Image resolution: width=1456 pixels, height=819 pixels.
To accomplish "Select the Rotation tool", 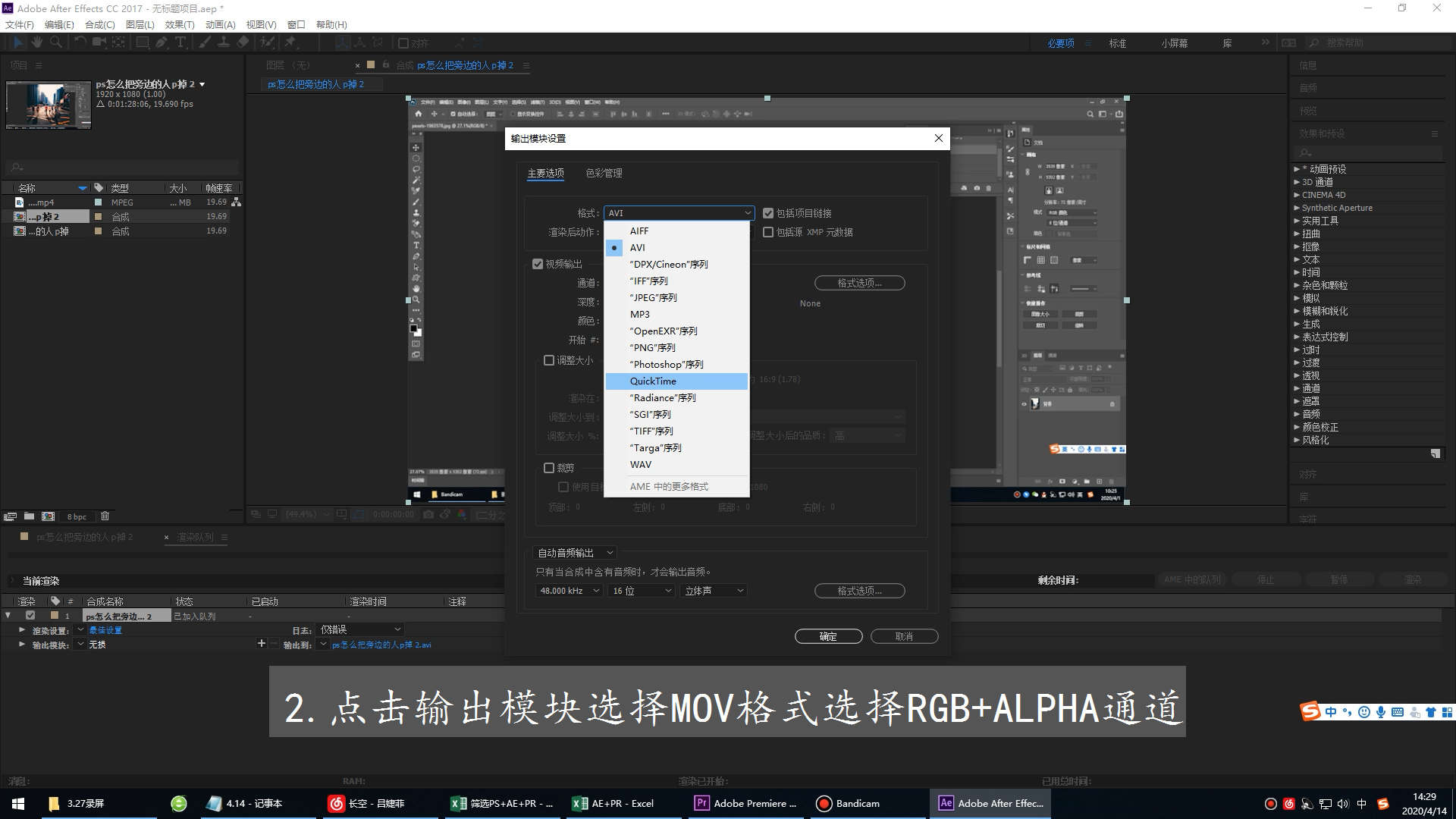I will pos(80,42).
